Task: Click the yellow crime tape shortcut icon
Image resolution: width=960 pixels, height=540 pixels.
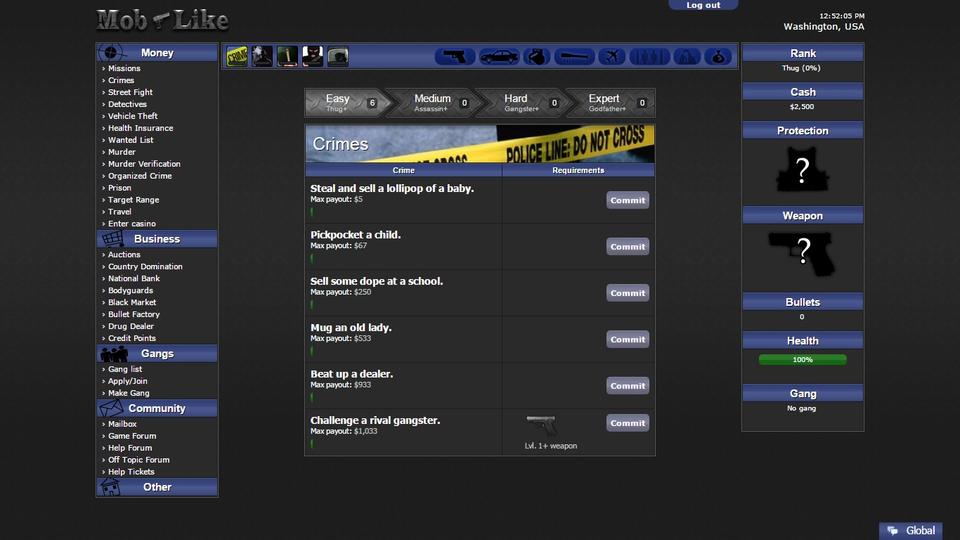Action: click(237, 56)
